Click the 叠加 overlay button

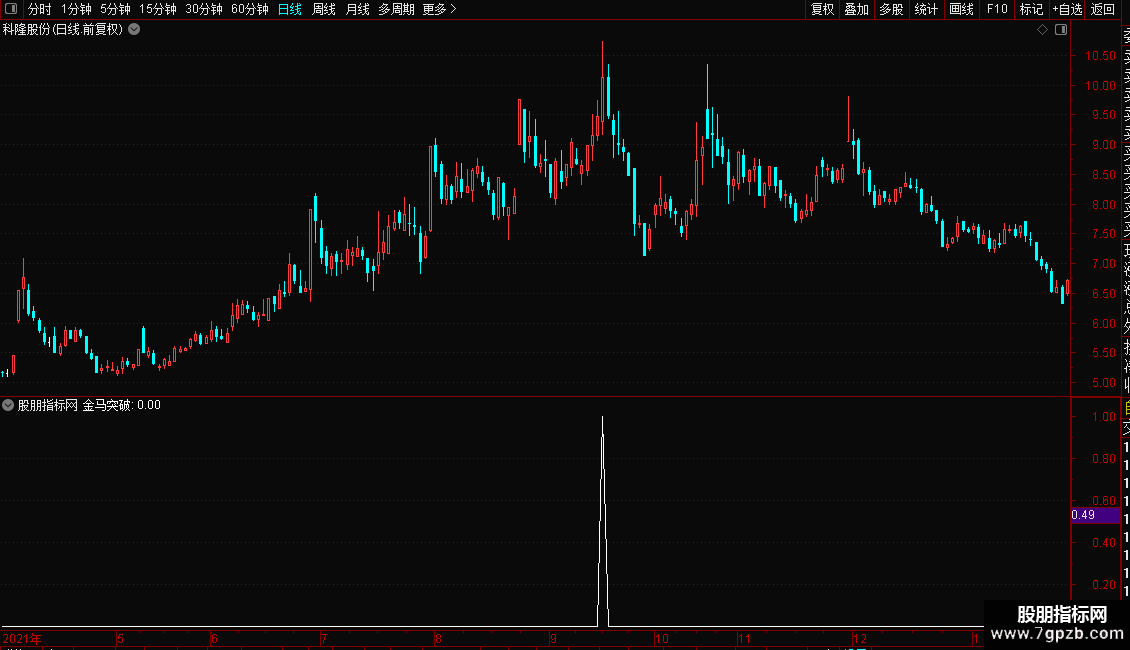(857, 9)
